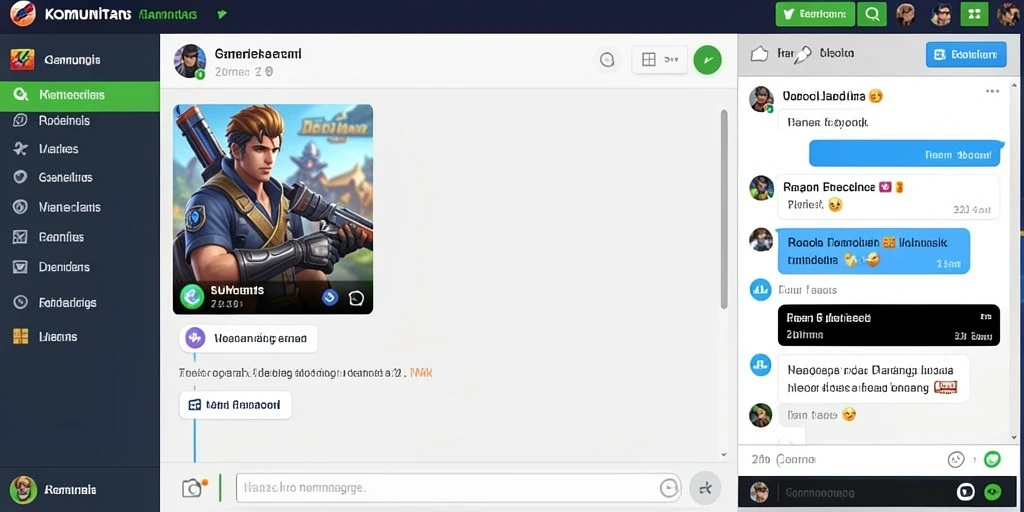The width and height of the screenshot is (1024, 512).
Task: Click the checkmark-box icon of 'Geoniies'
Action: coord(20,237)
